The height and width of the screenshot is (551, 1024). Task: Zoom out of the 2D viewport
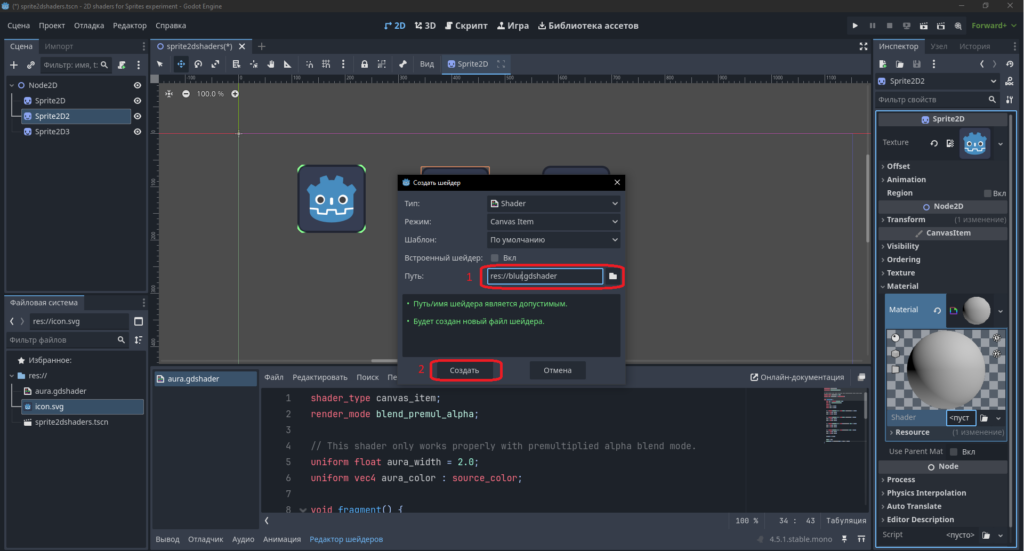(186, 94)
